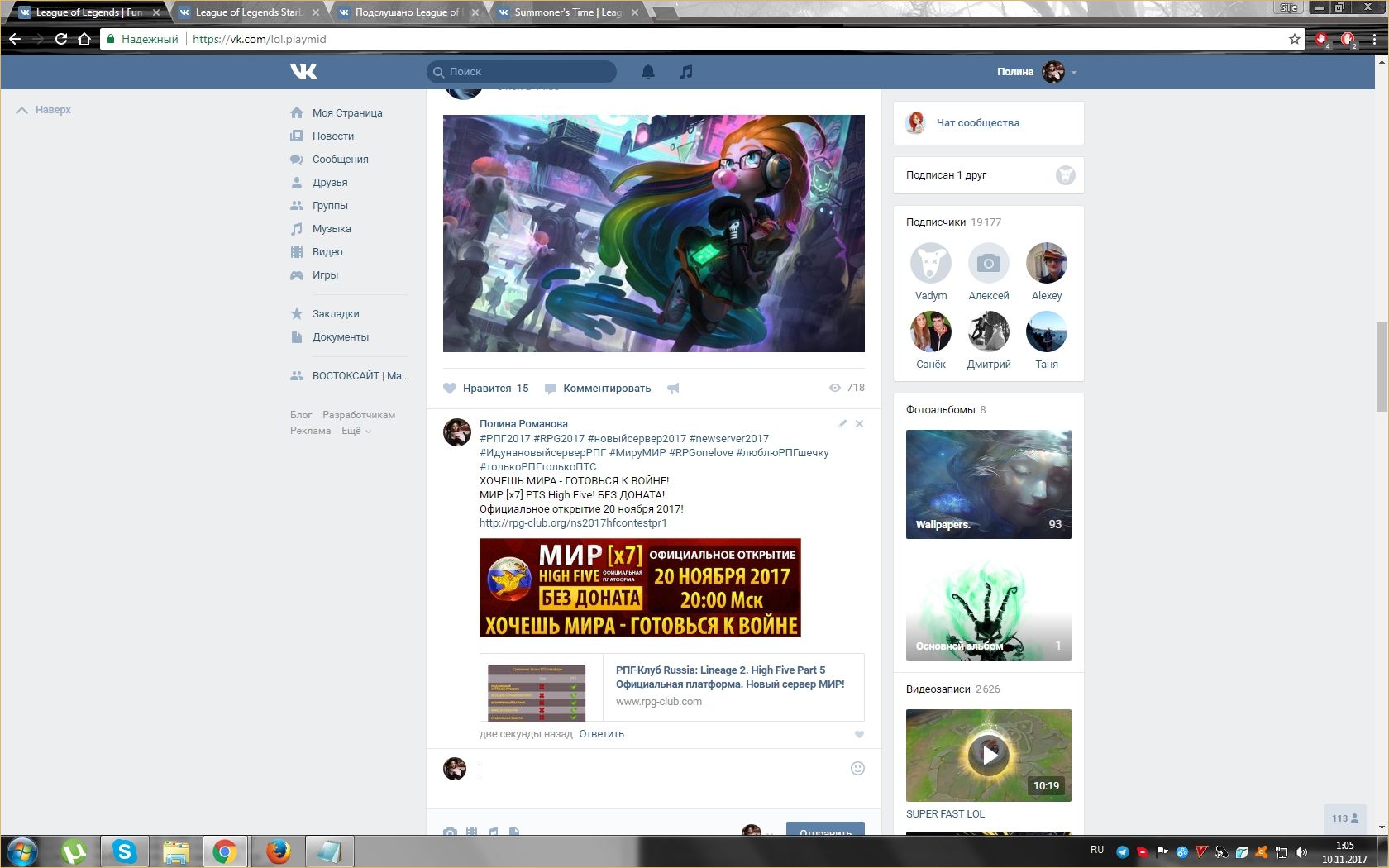
Task: Open the emoji smiley picker
Action: click(857, 769)
